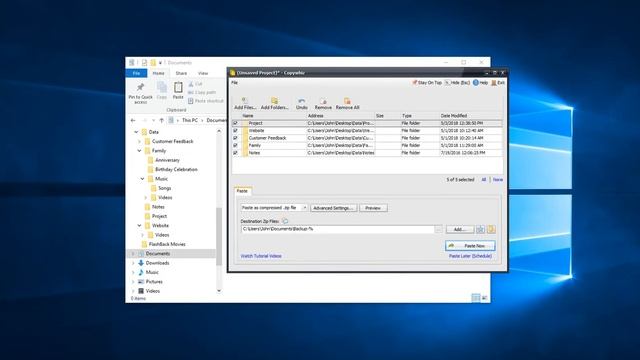This screenshot has height=360, width=640.
Task: Click the blue icon button right of Add
Action: coord(480,229)
